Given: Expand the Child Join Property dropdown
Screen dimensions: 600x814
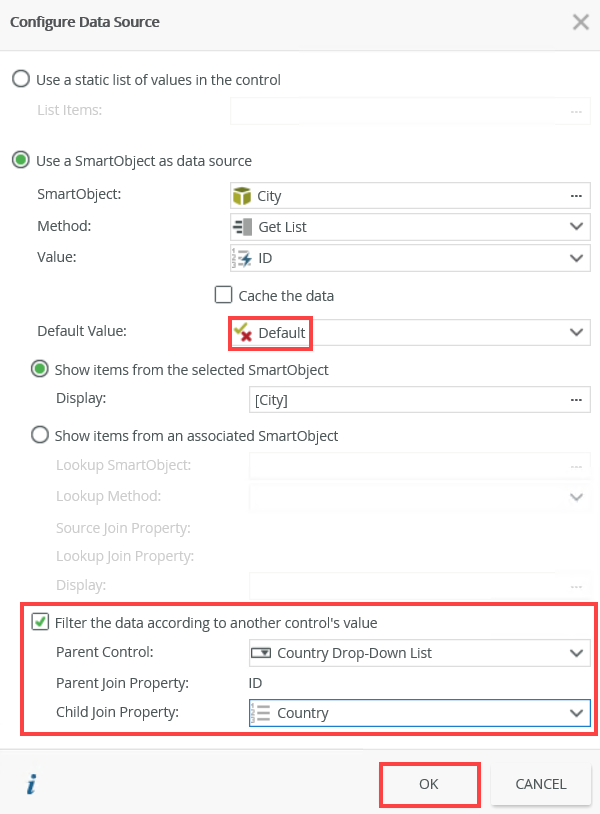Looking at the screenshot, I should (x=576, y=713).
